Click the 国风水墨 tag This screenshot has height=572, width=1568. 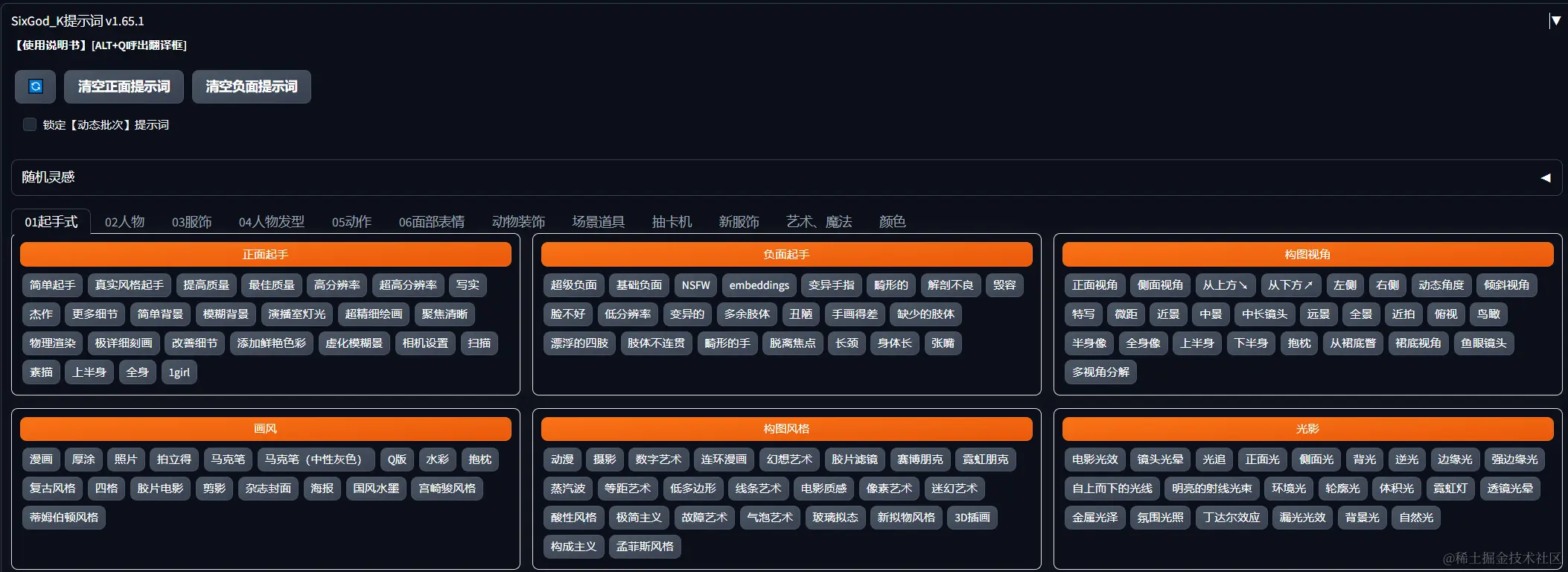coord(376,488)
